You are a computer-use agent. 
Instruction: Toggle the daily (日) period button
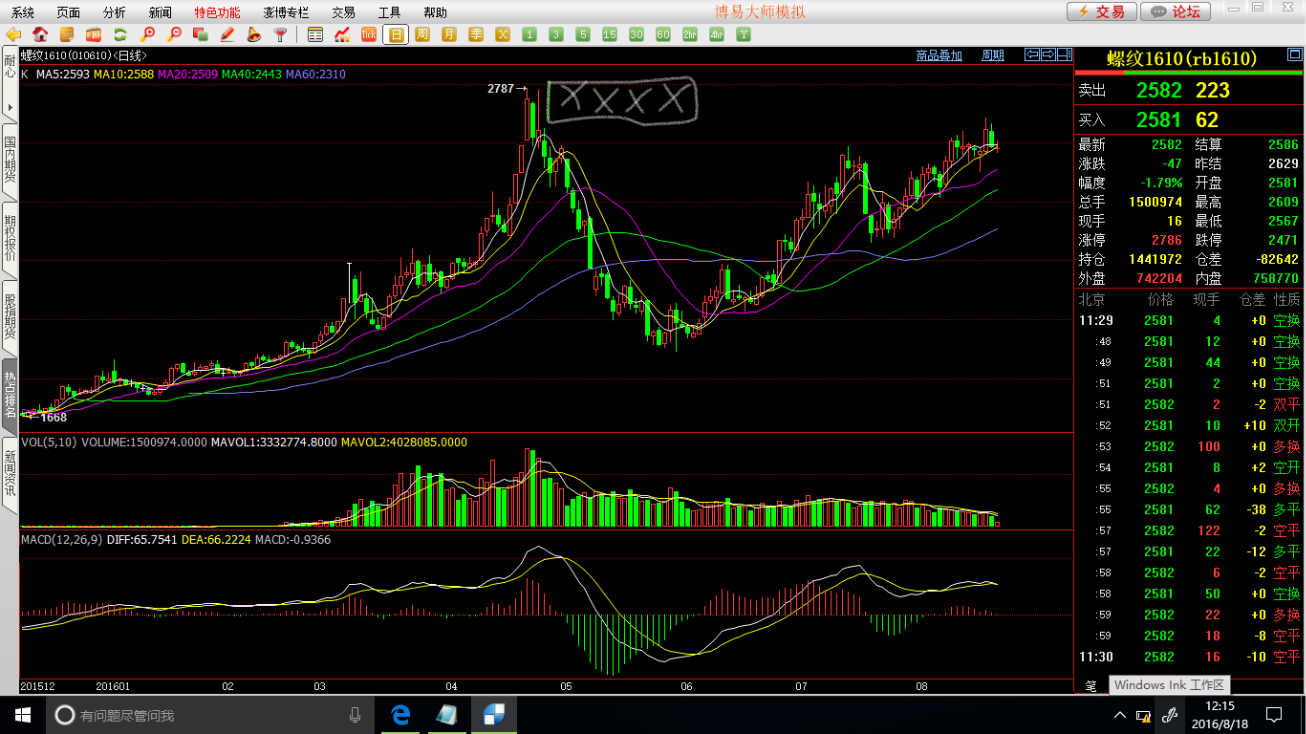[396, 35]
